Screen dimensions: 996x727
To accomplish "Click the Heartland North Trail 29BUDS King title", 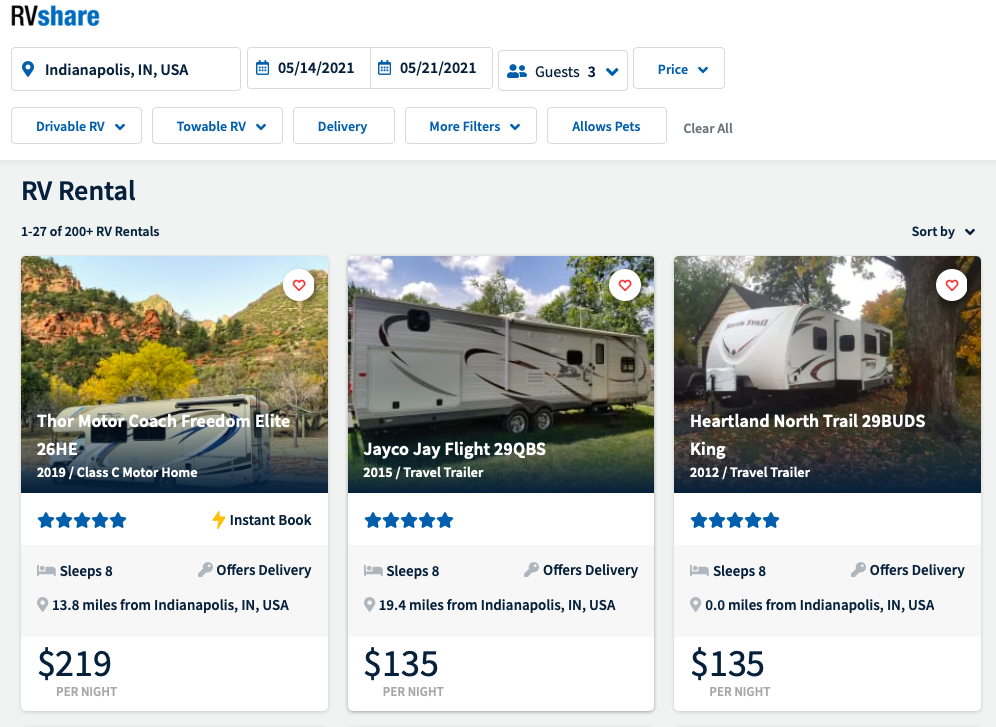I will click(x=808, y=435).
